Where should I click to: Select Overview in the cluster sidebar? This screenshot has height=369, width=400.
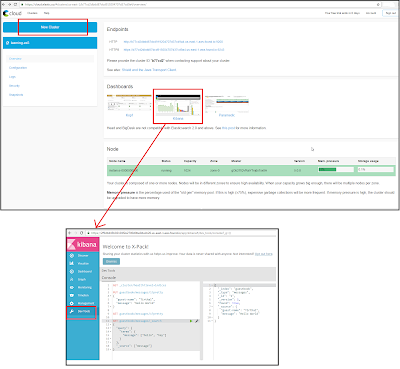[15, 59]
